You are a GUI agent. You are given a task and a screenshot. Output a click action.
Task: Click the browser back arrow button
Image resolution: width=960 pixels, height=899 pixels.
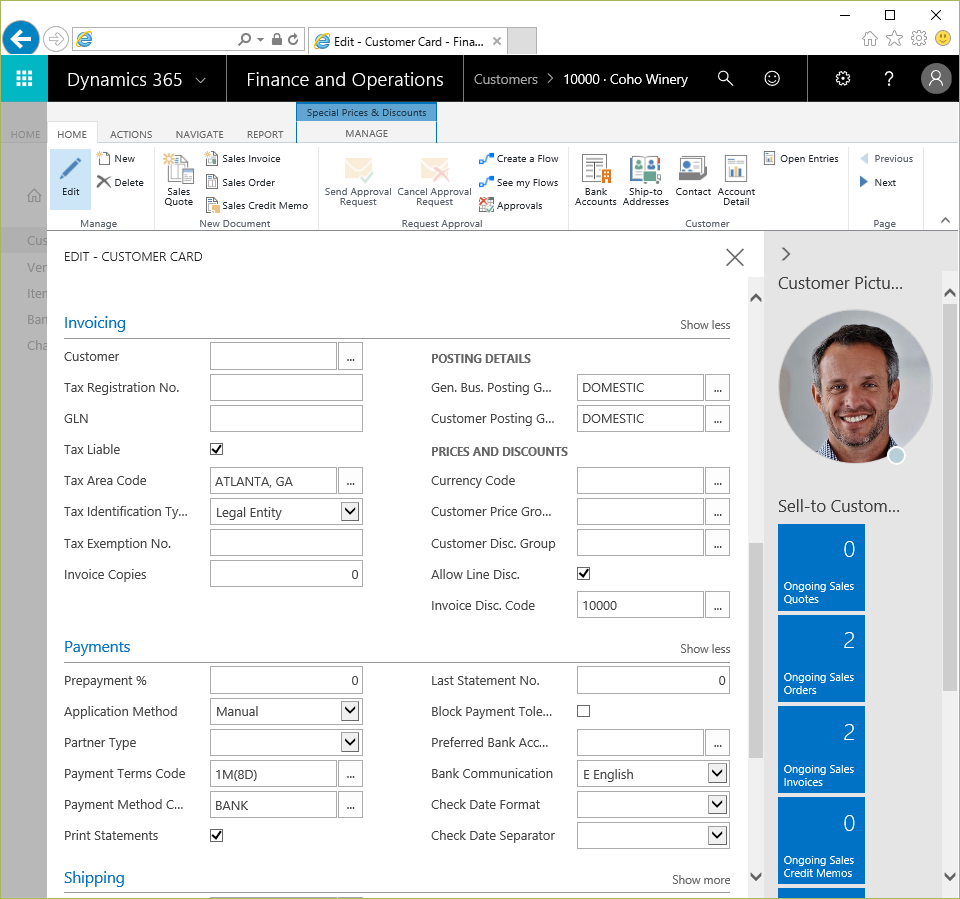pyautogui.click(x=21, y=40)
